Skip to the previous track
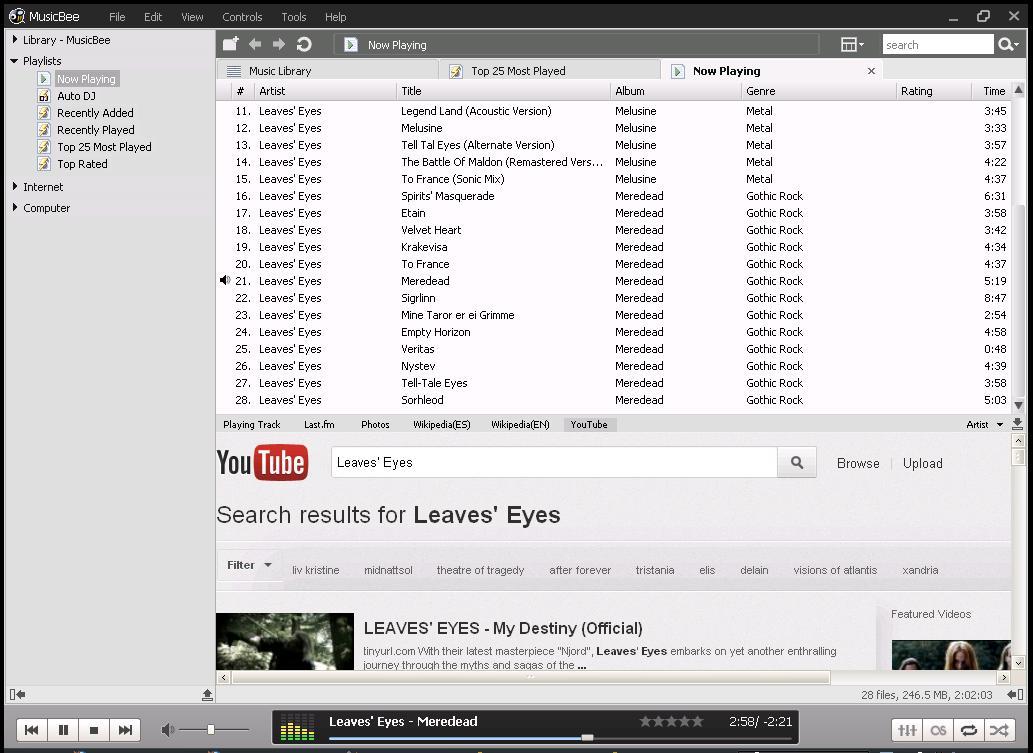1033x753 pixels. (31, 729)
